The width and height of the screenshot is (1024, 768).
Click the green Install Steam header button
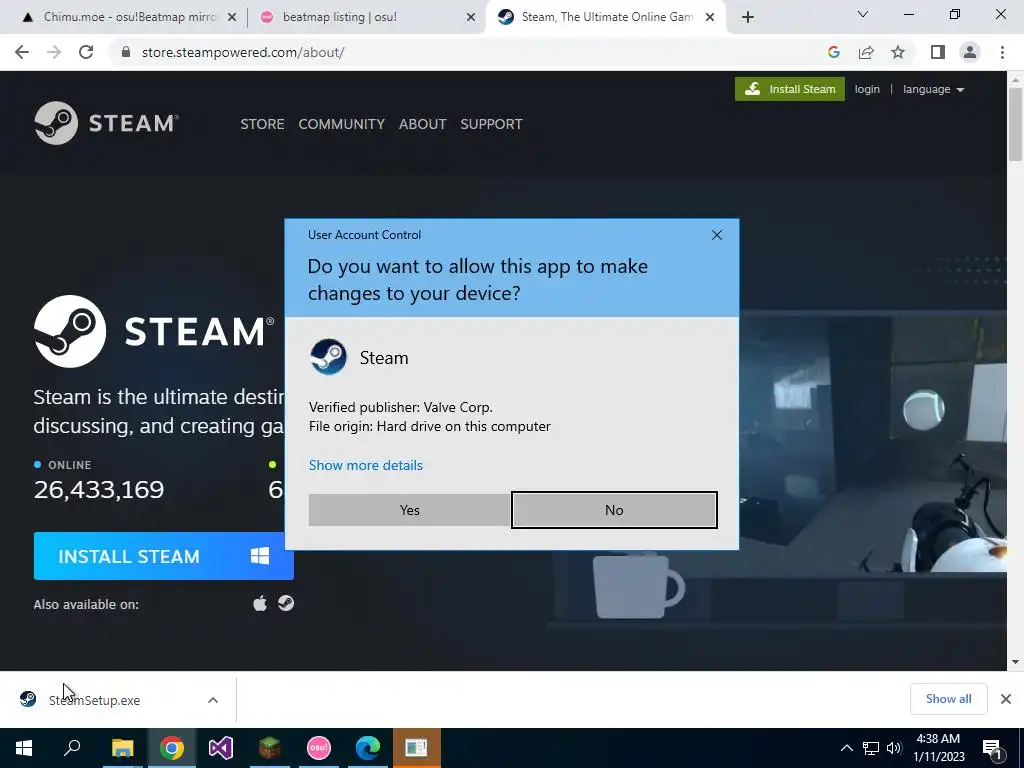[790, 89]
